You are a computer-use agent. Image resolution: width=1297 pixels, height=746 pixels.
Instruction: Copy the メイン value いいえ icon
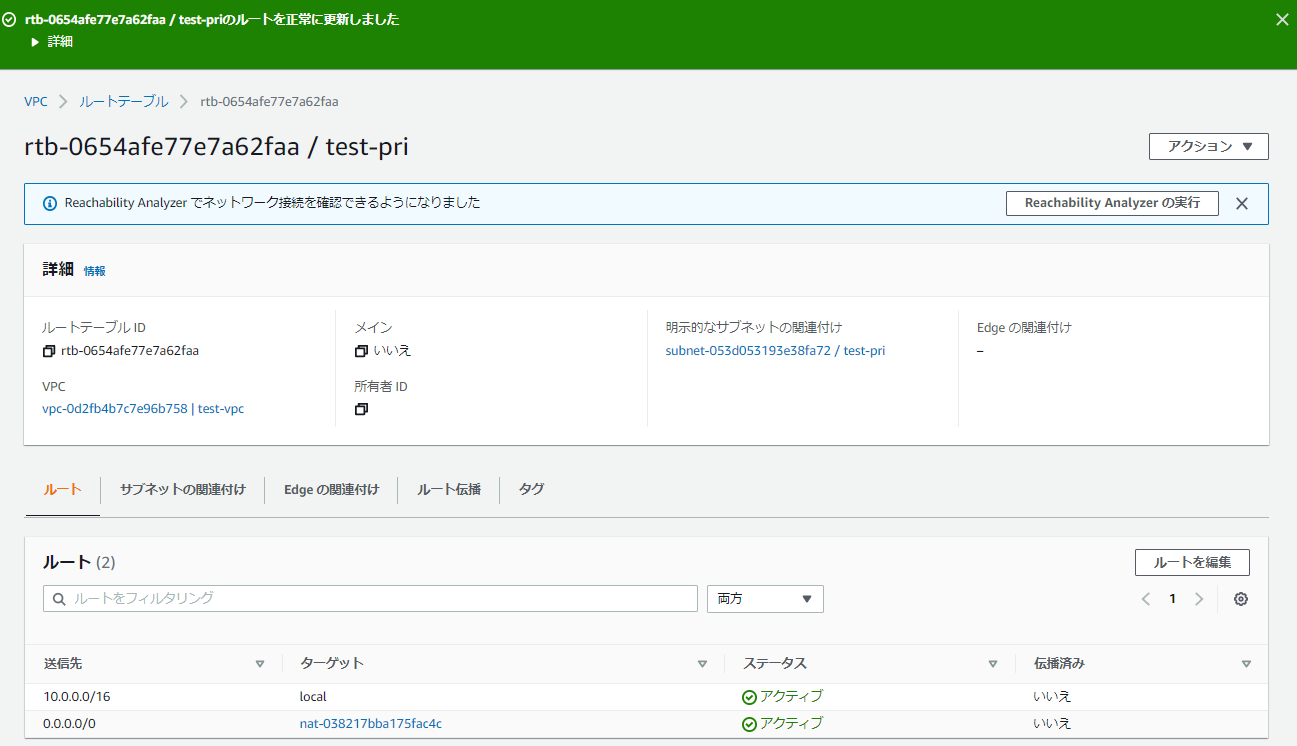tap(362, 351)
